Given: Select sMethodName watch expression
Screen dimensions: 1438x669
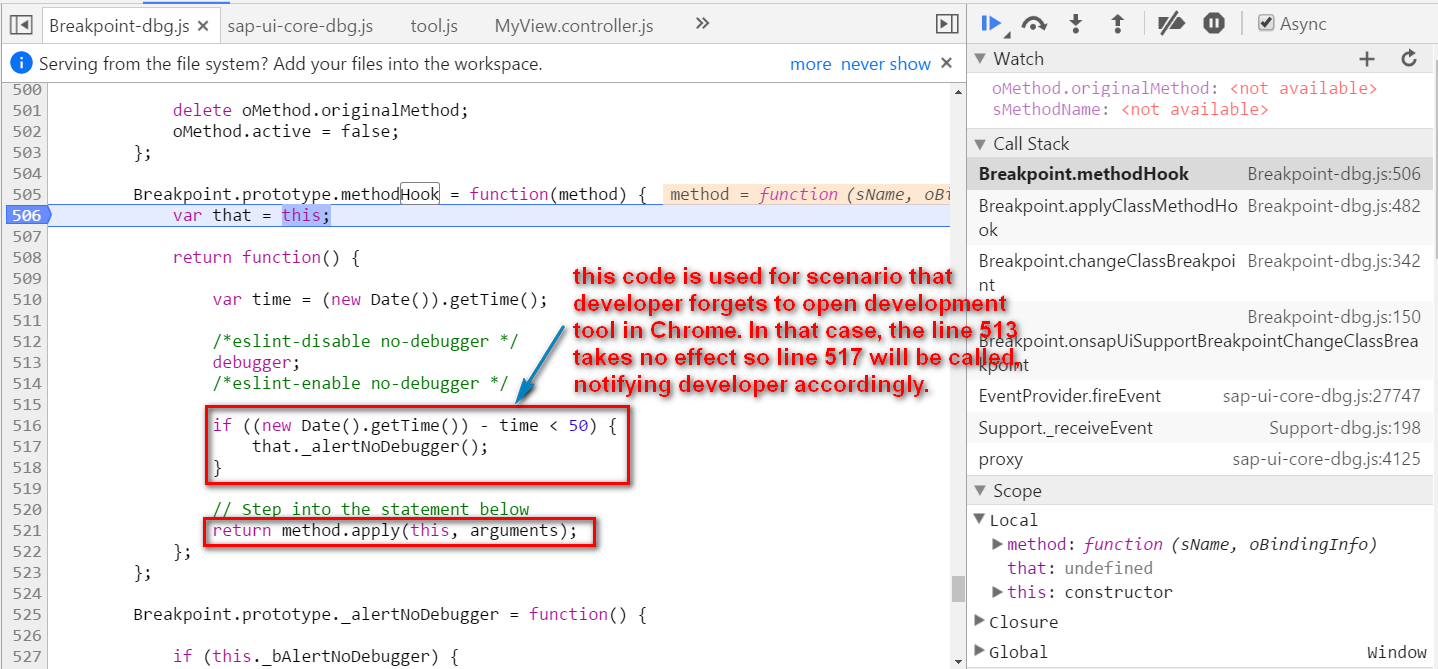Looking at the screenshot, I should (x=1130, y=109).
